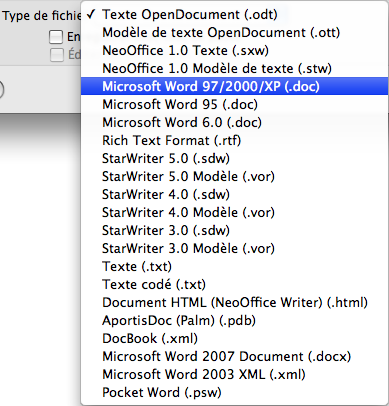Select NeoOffice 1.0 Texte (.sxw)
389x406 pixels.
click(234, 51)
